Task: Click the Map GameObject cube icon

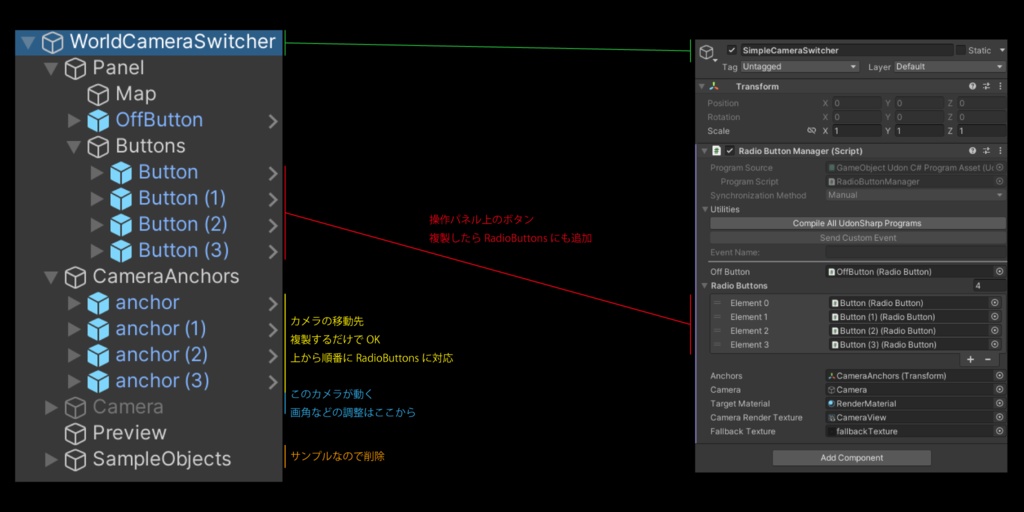Action: tap(98, 95)
